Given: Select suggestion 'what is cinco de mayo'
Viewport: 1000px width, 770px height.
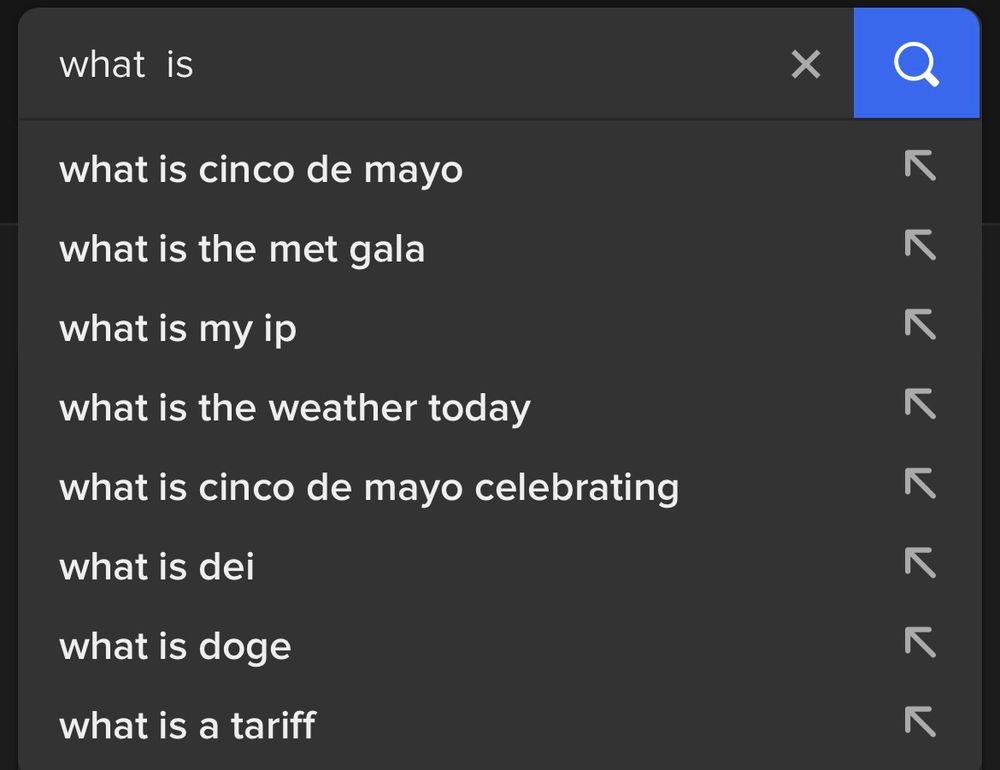Looking at the screenshot, I should pos(499,169).
